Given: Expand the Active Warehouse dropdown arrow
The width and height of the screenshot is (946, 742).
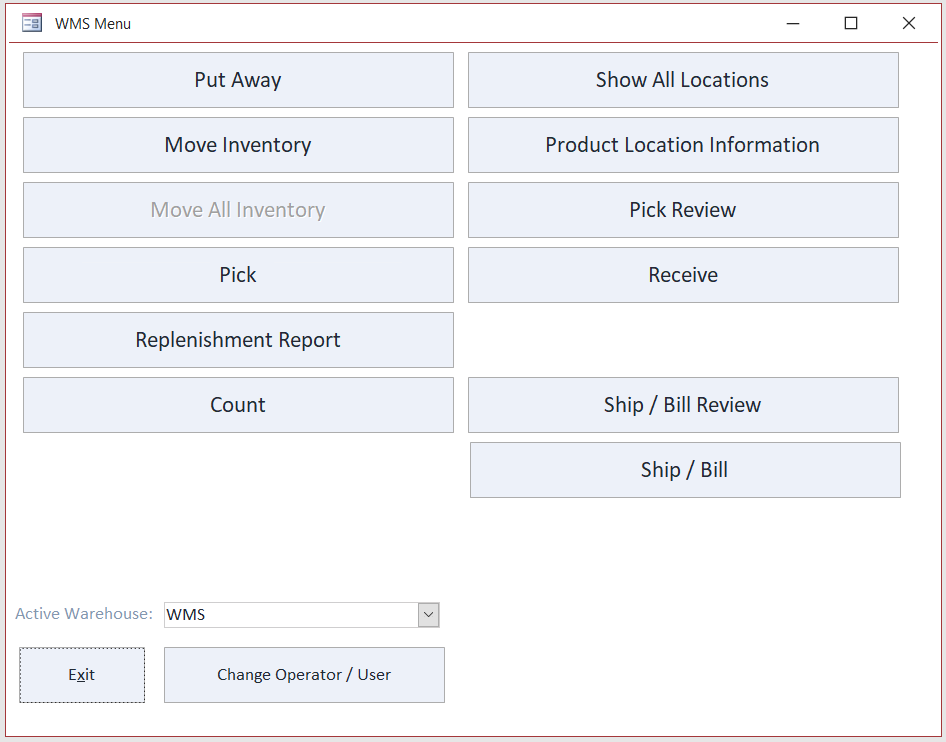Looking at the screenshot, I should (428, 615).
